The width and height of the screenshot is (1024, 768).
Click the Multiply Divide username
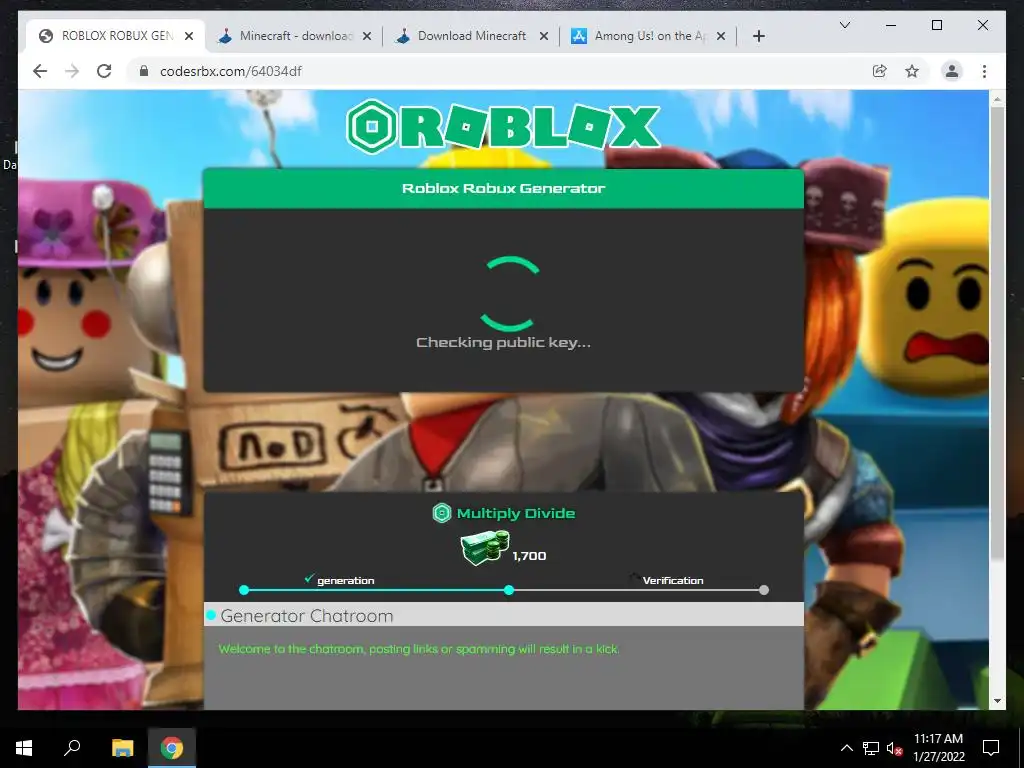pyautogui.click(x=516, y=513)
